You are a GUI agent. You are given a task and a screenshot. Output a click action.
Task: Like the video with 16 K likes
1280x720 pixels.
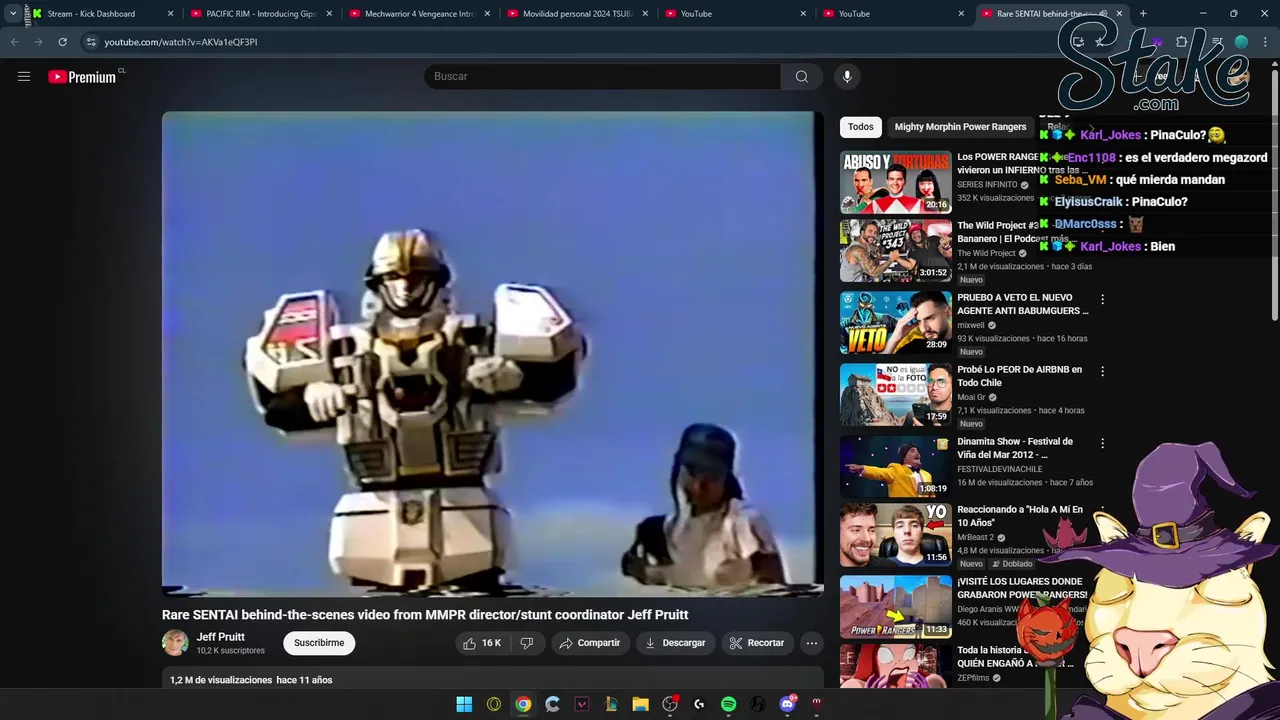482,643
